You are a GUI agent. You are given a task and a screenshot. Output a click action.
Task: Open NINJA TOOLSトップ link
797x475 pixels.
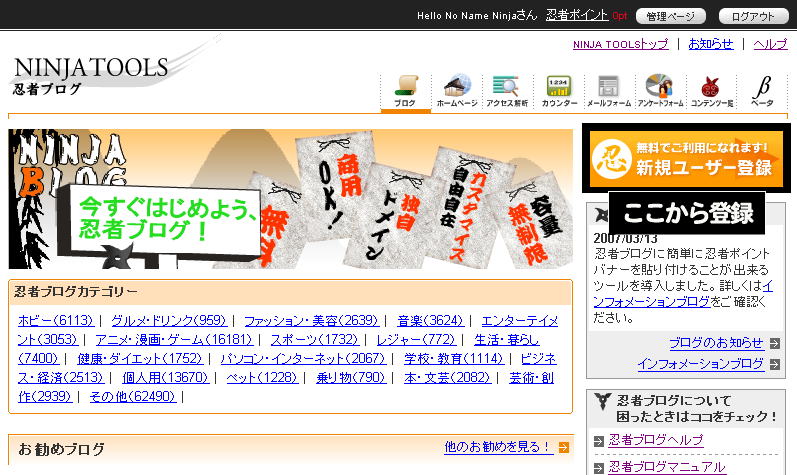621,44
